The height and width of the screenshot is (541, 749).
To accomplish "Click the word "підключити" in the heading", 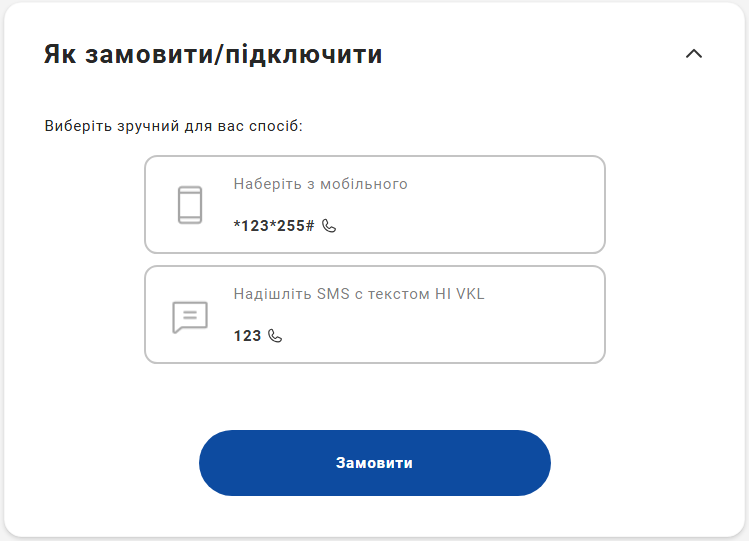I will [304, 54].
